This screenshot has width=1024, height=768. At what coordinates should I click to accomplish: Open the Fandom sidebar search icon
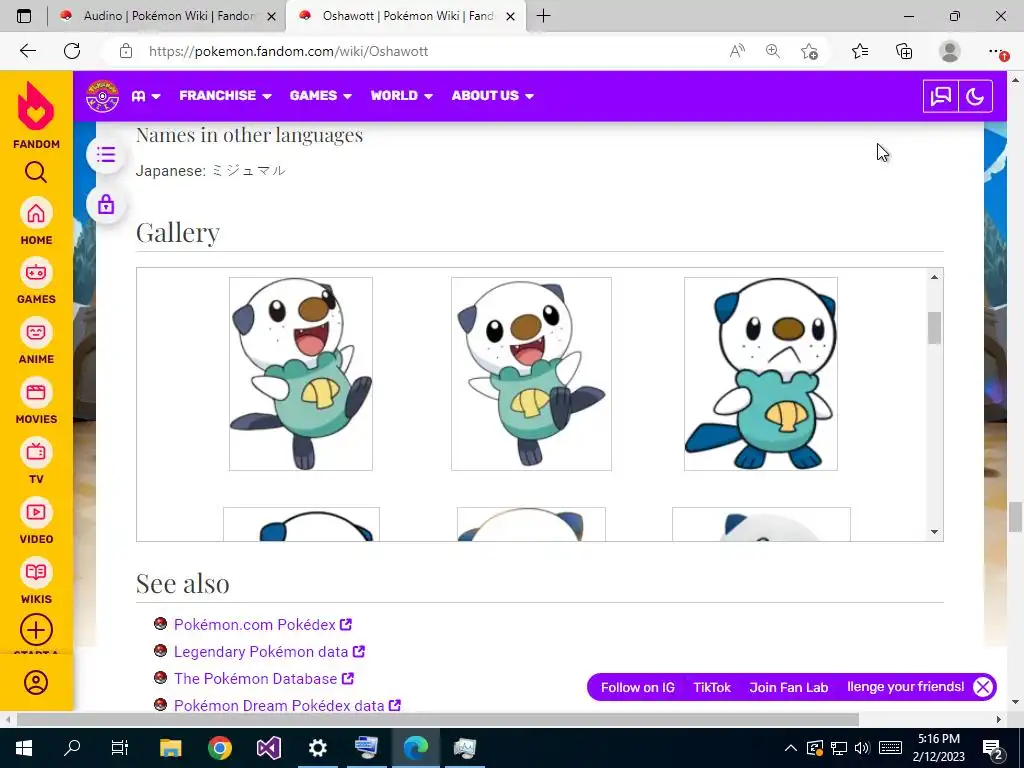click(36, 172)
